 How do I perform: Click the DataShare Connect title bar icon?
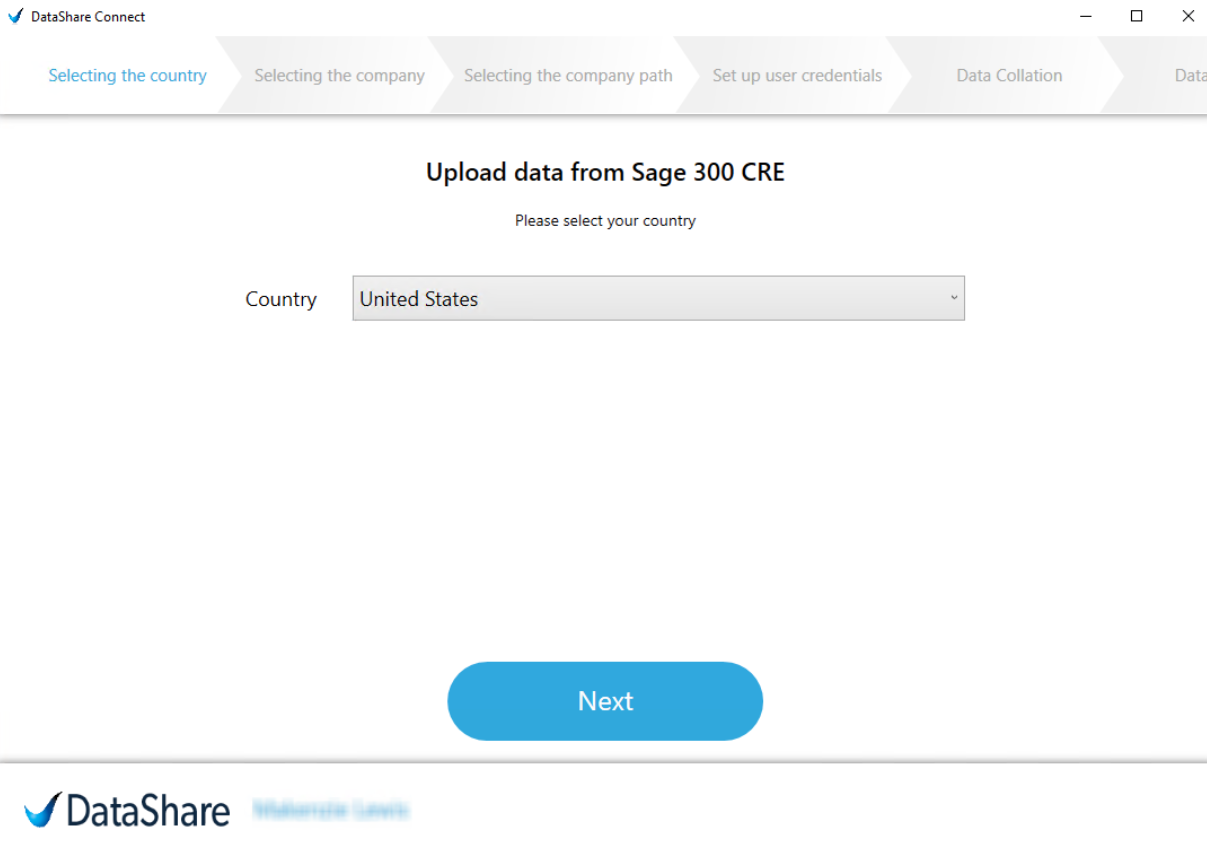click(x=15, y=16)
